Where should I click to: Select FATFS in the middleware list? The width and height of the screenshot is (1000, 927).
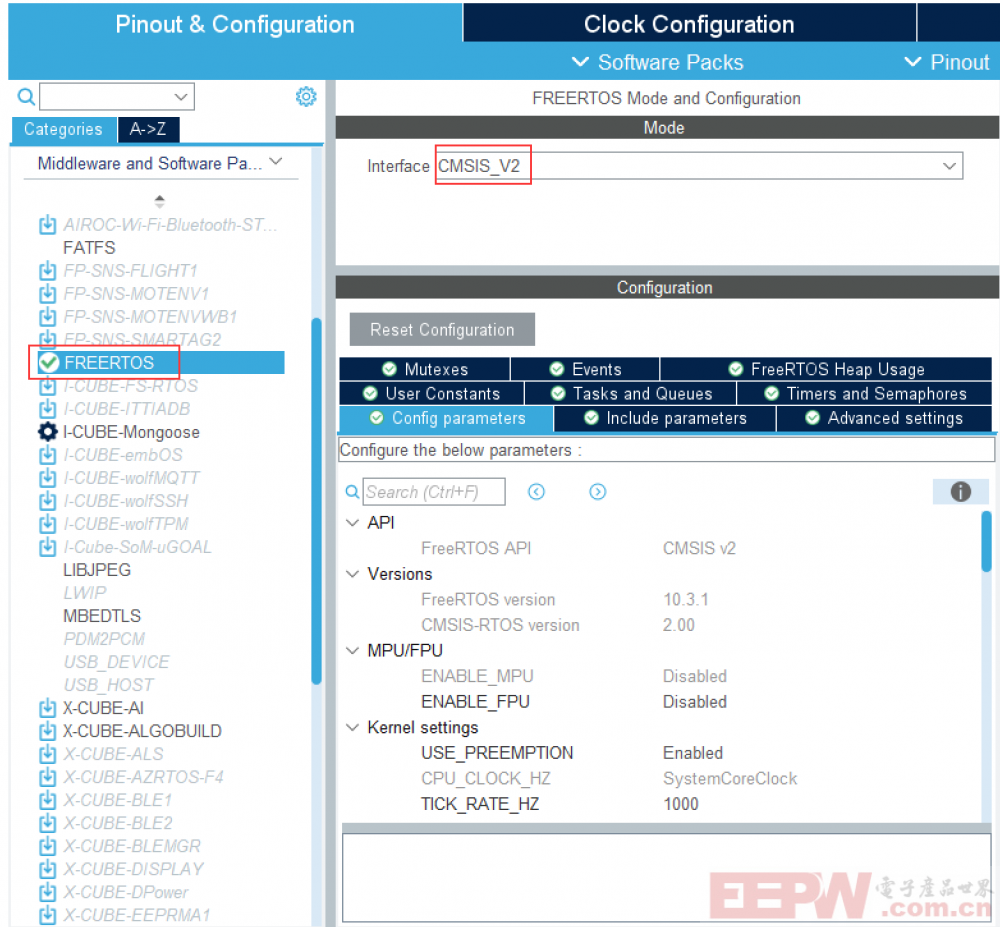[x=89, y=247]
